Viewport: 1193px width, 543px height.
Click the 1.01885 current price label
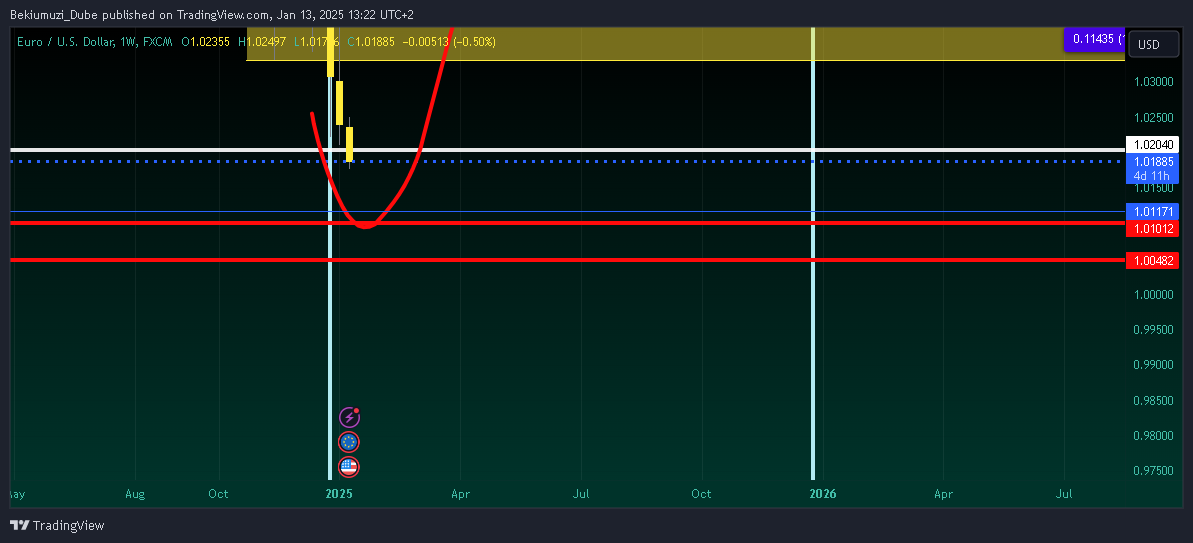click(x=1152, y=161)
